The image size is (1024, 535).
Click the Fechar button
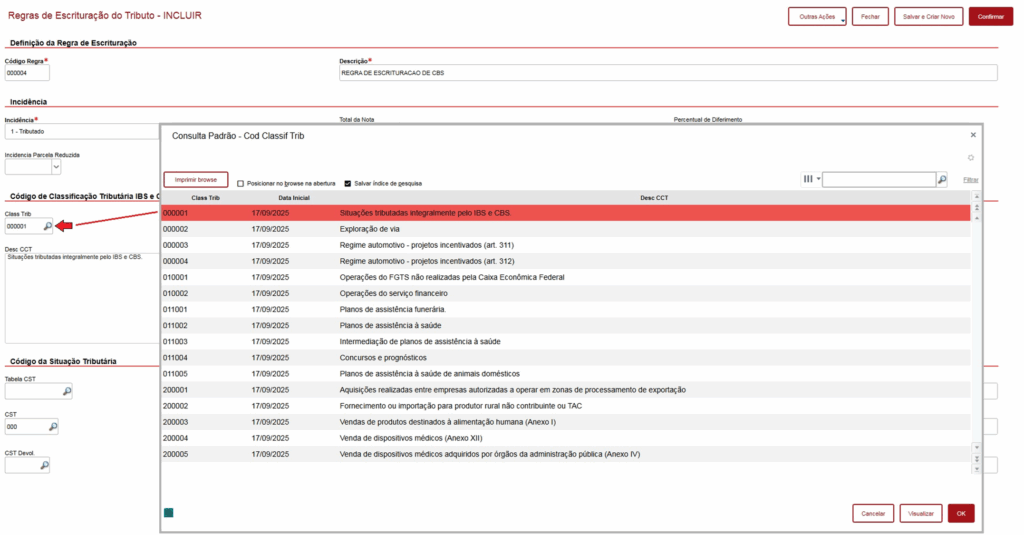[x=870, y=16]
